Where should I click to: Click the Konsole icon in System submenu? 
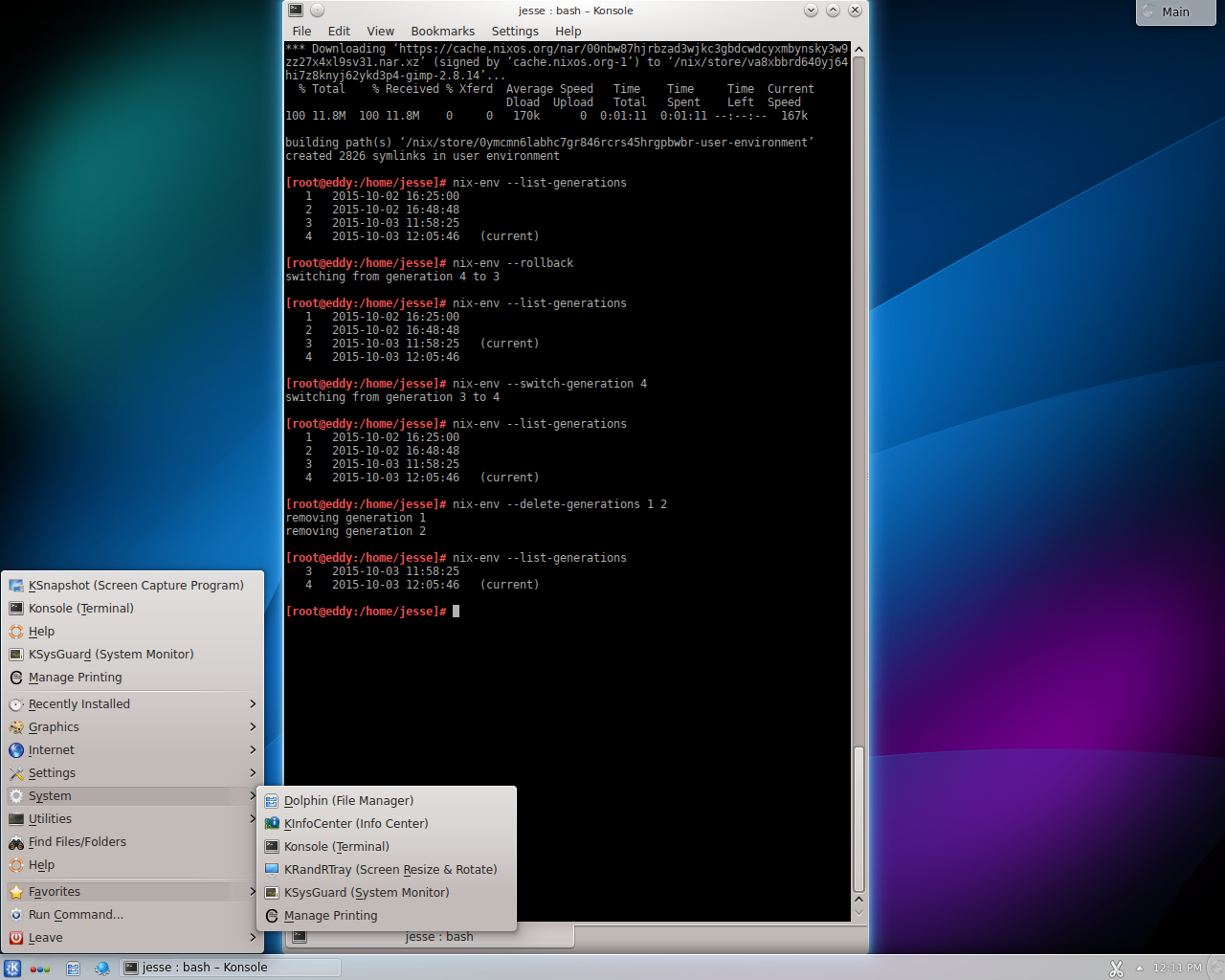[272, 847]
